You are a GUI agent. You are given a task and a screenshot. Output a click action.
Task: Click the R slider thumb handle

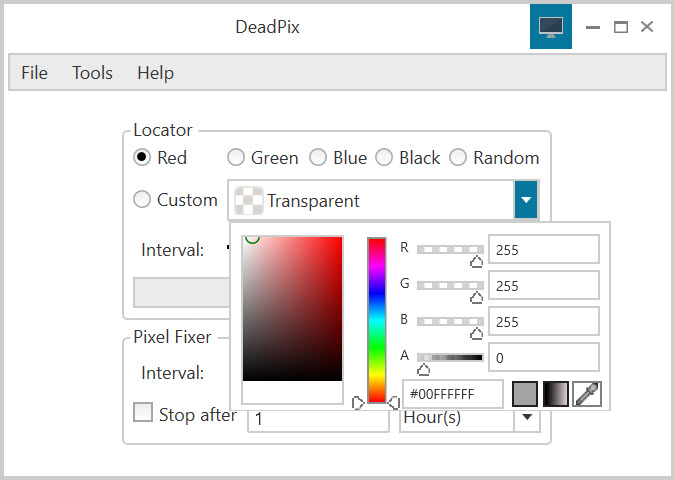click(x=476, y=262)
